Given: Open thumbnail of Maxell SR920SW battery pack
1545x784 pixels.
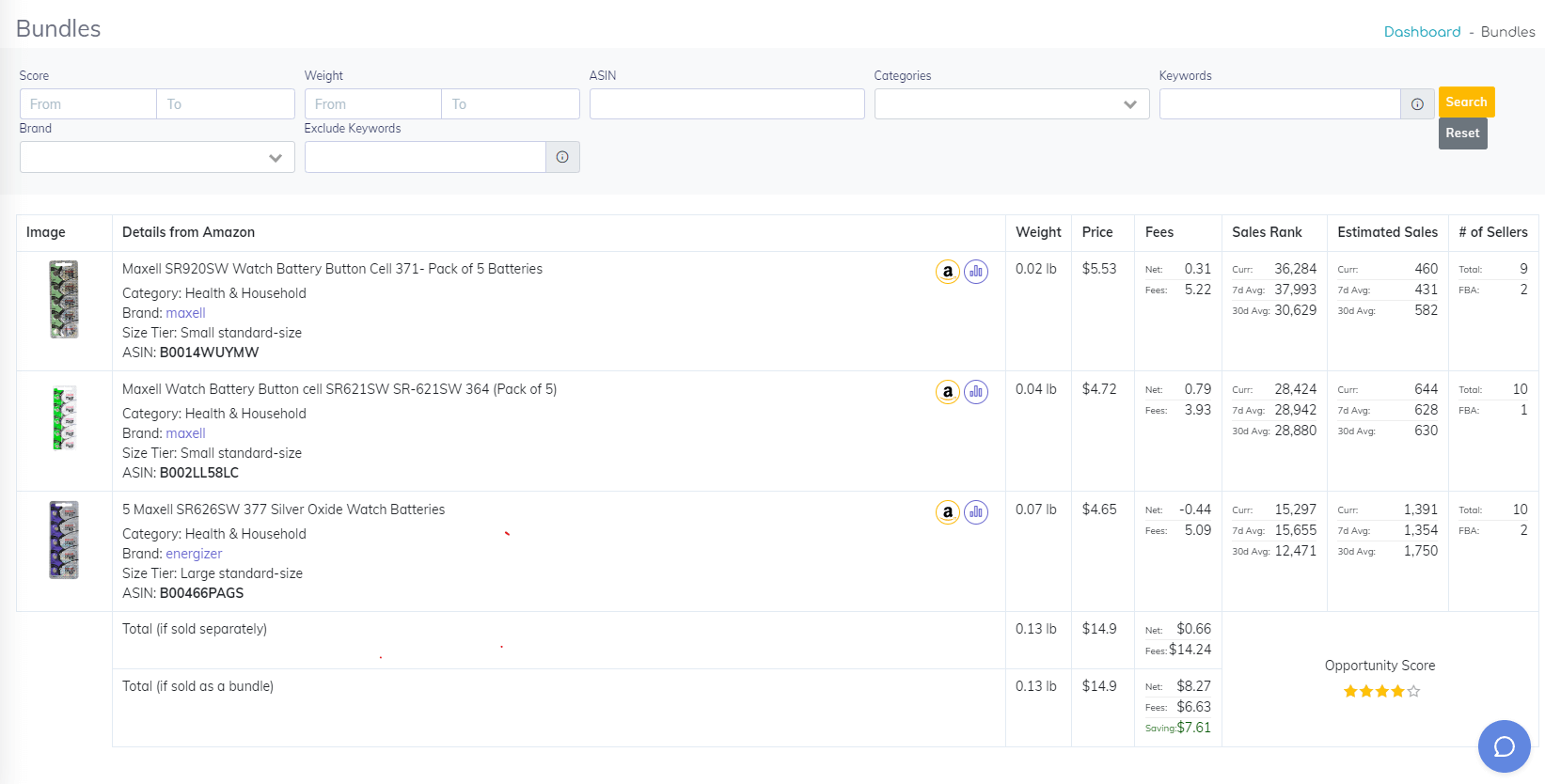Looking at the screenshot, I should pos(64,299).
